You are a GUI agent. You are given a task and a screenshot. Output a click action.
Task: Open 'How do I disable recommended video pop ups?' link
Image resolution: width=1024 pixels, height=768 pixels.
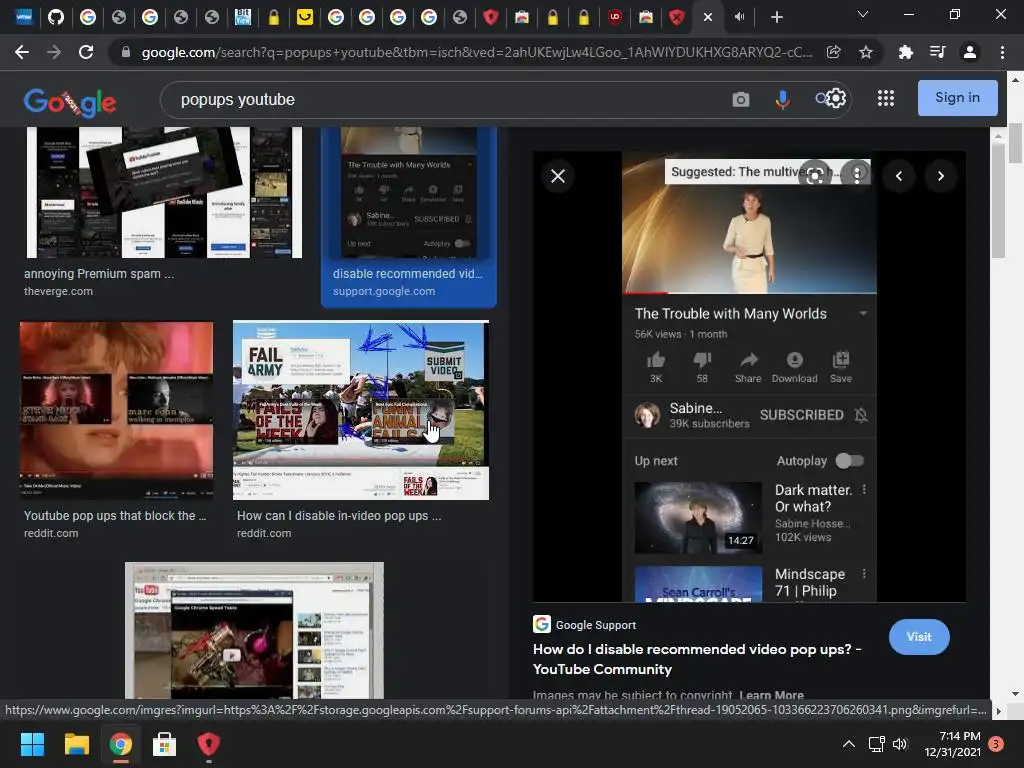697,659
